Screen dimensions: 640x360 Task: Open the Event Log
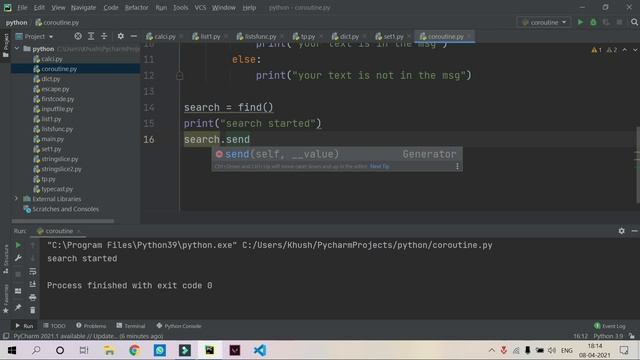pos(610,326)
